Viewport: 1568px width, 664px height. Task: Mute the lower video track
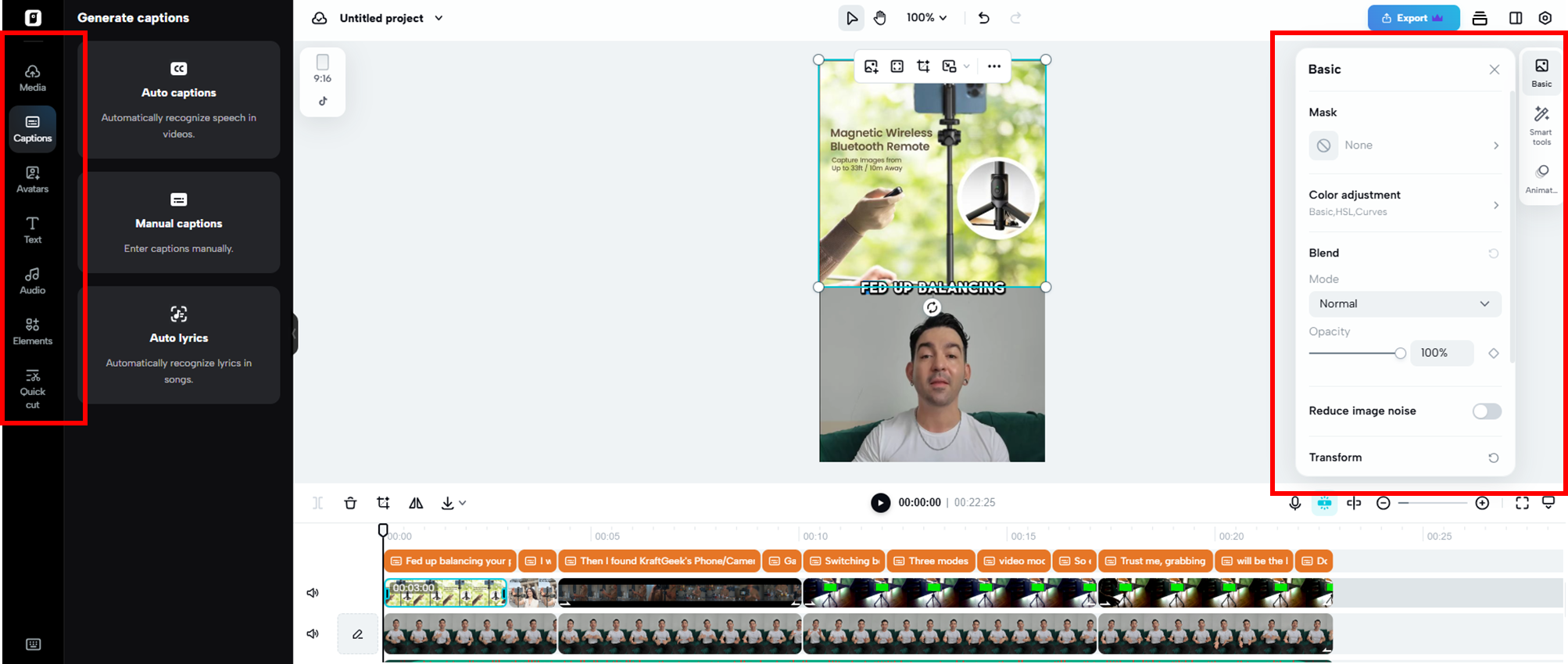click(x=313, y=633)
